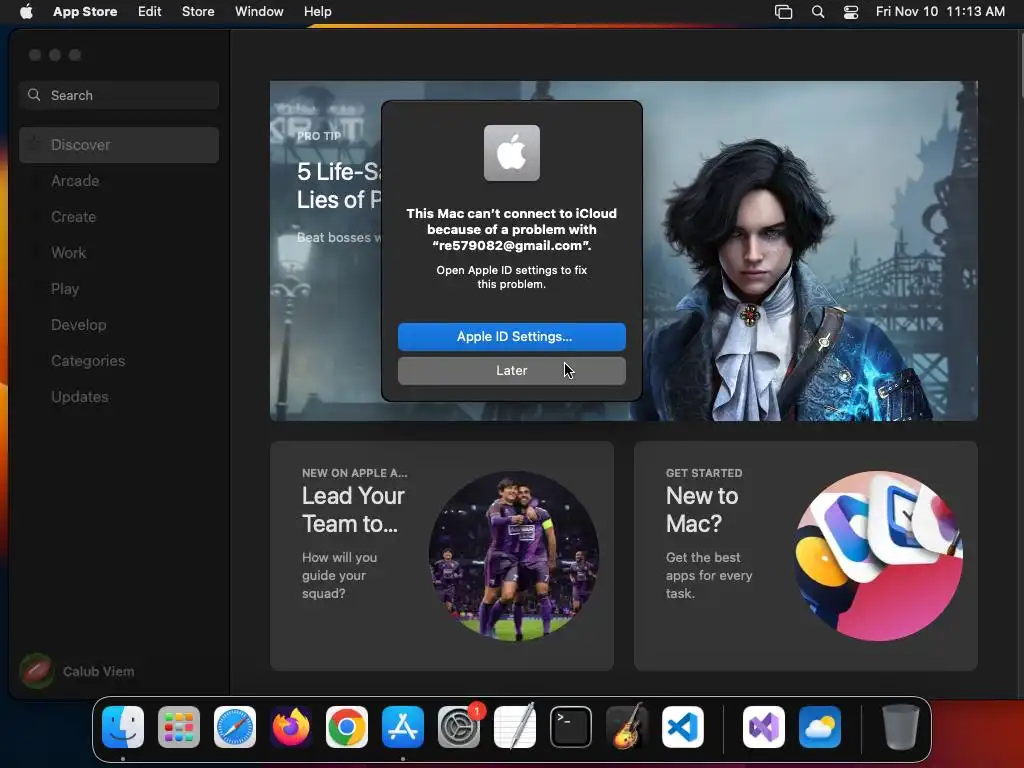This screenshot has width=1024, height=768.
Task: Open the Window menu
Action: point(259,11)
